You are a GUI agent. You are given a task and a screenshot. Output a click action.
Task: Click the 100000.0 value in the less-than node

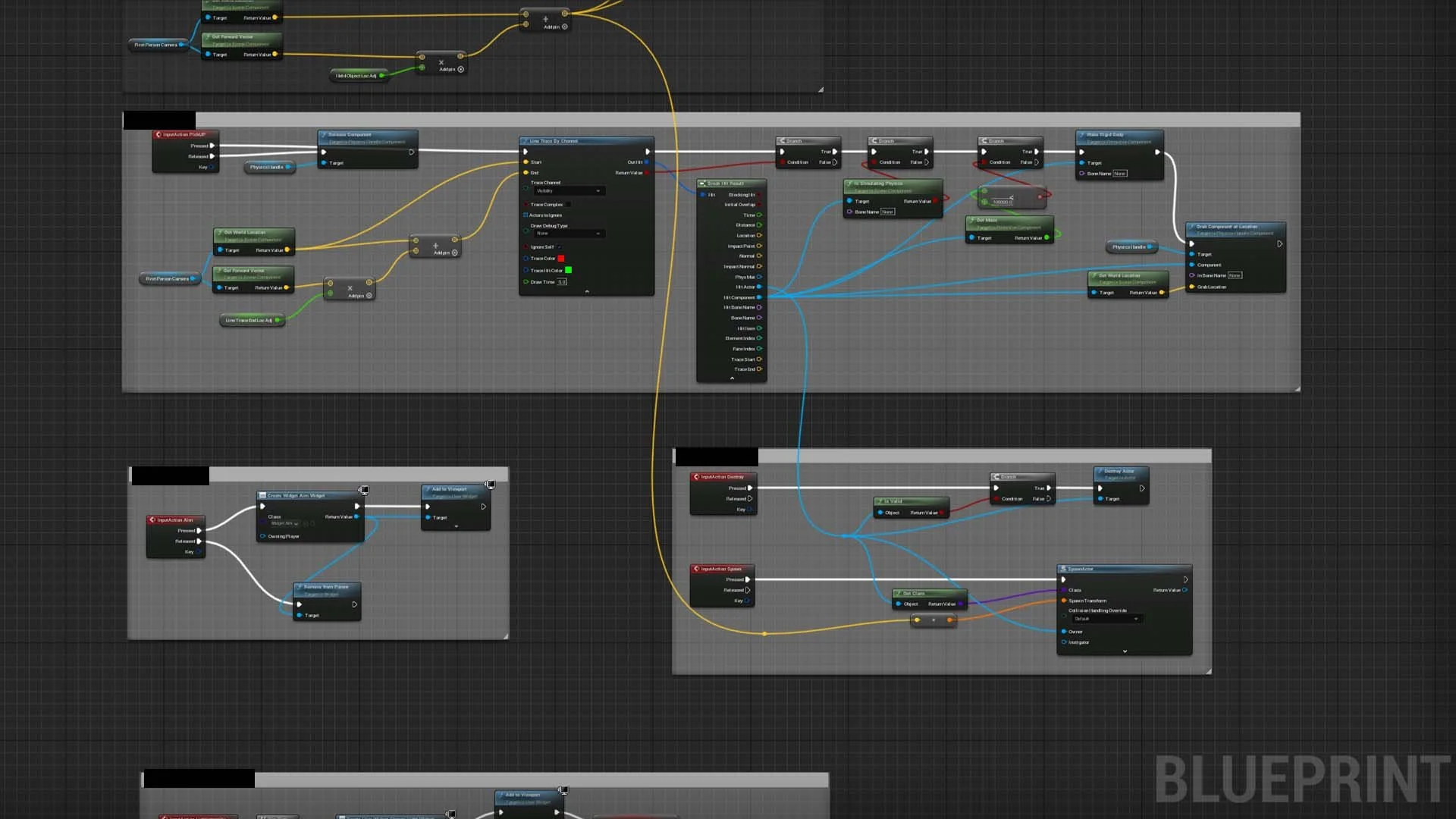pos(1002,202)
